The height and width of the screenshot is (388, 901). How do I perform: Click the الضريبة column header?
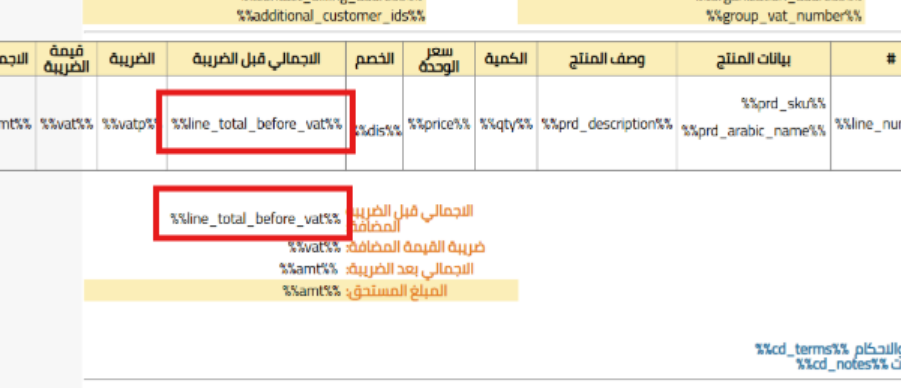132,59
